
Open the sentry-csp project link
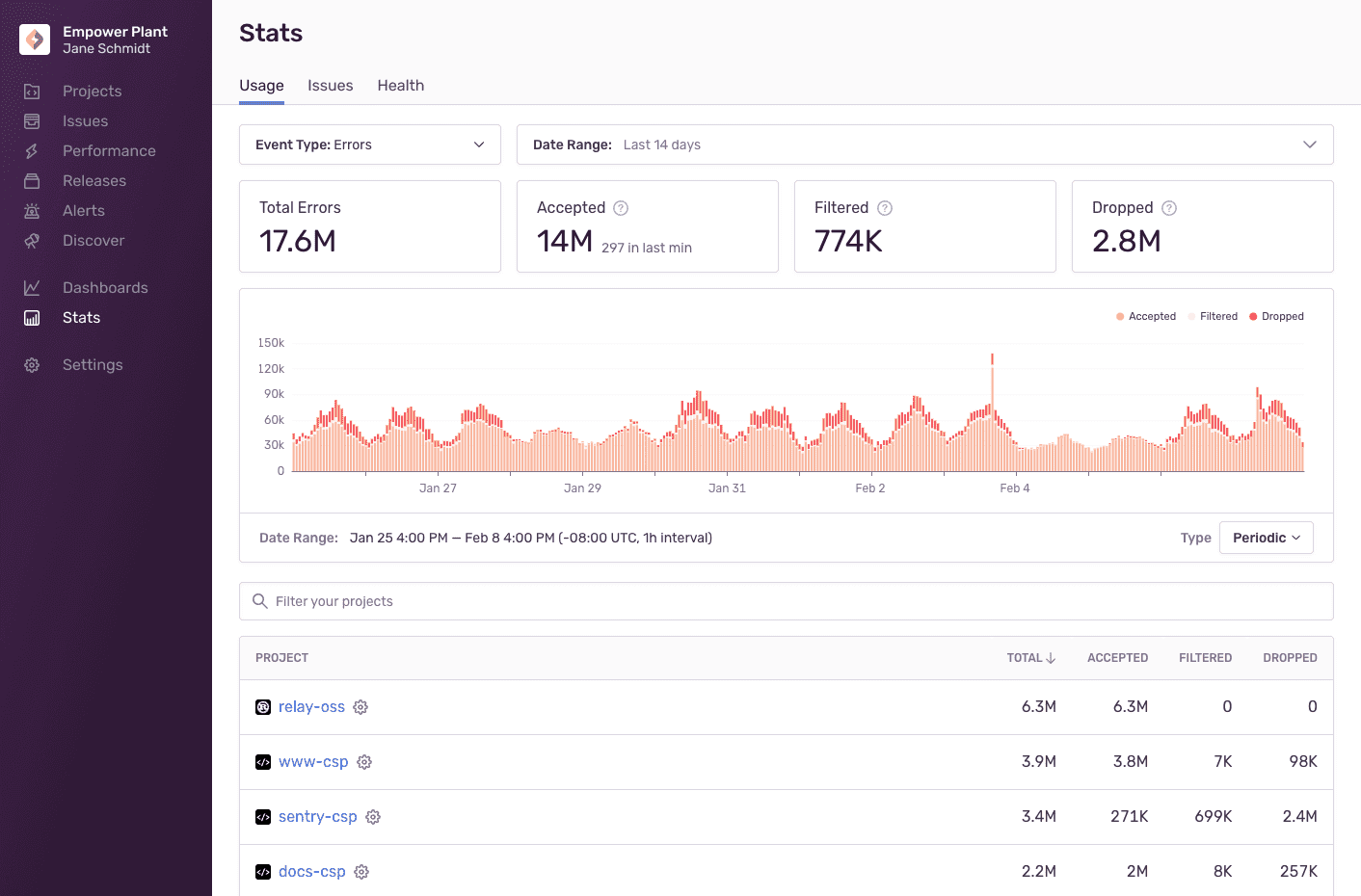[x=318, y=816]
